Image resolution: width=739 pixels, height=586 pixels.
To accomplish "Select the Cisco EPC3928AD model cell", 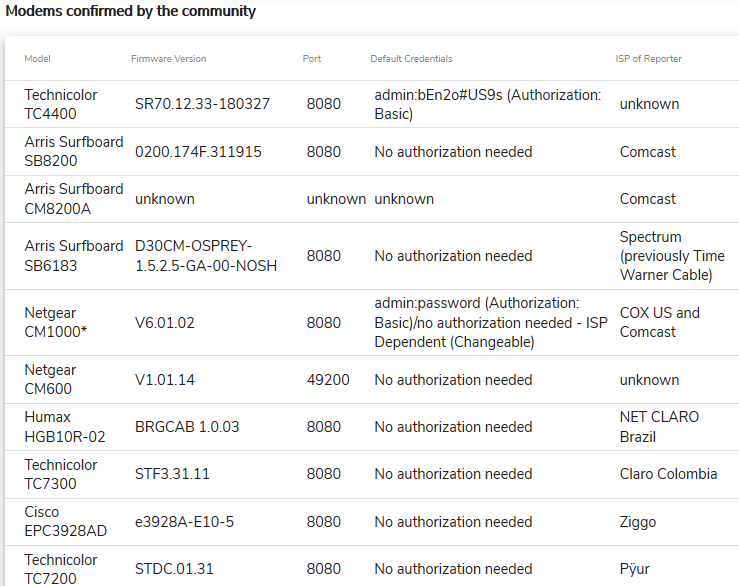I will click(66, 522).
